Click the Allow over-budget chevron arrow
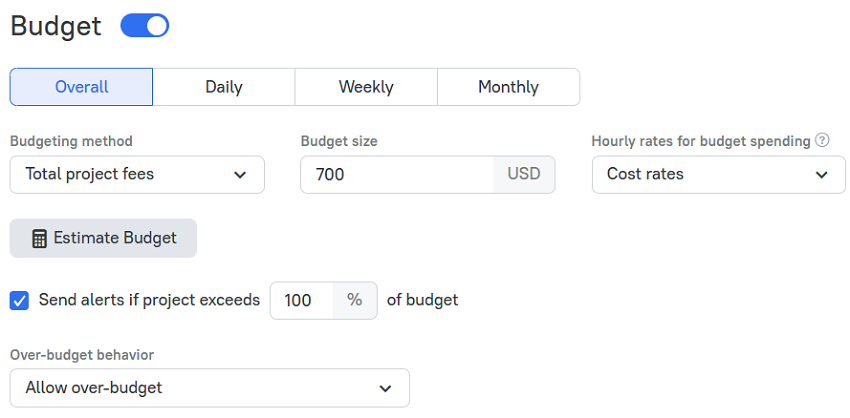850x418 pixels. point(385,388)
